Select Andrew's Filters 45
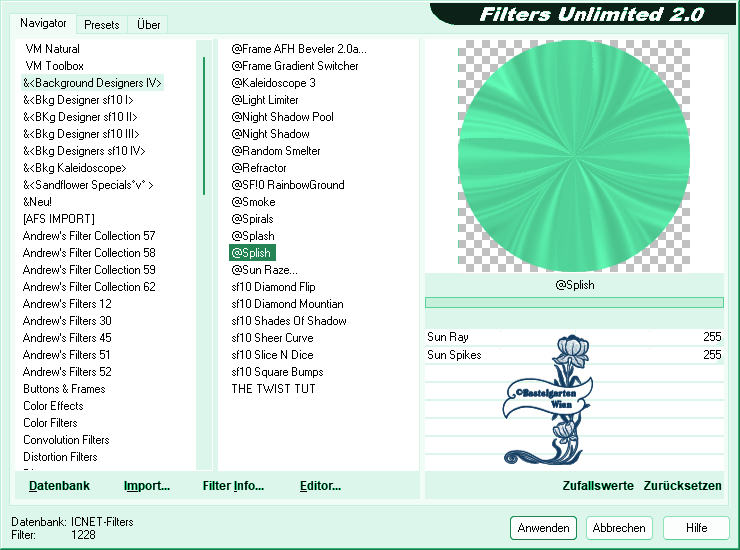Screen dimensions: 740x550 click(67, 338)
